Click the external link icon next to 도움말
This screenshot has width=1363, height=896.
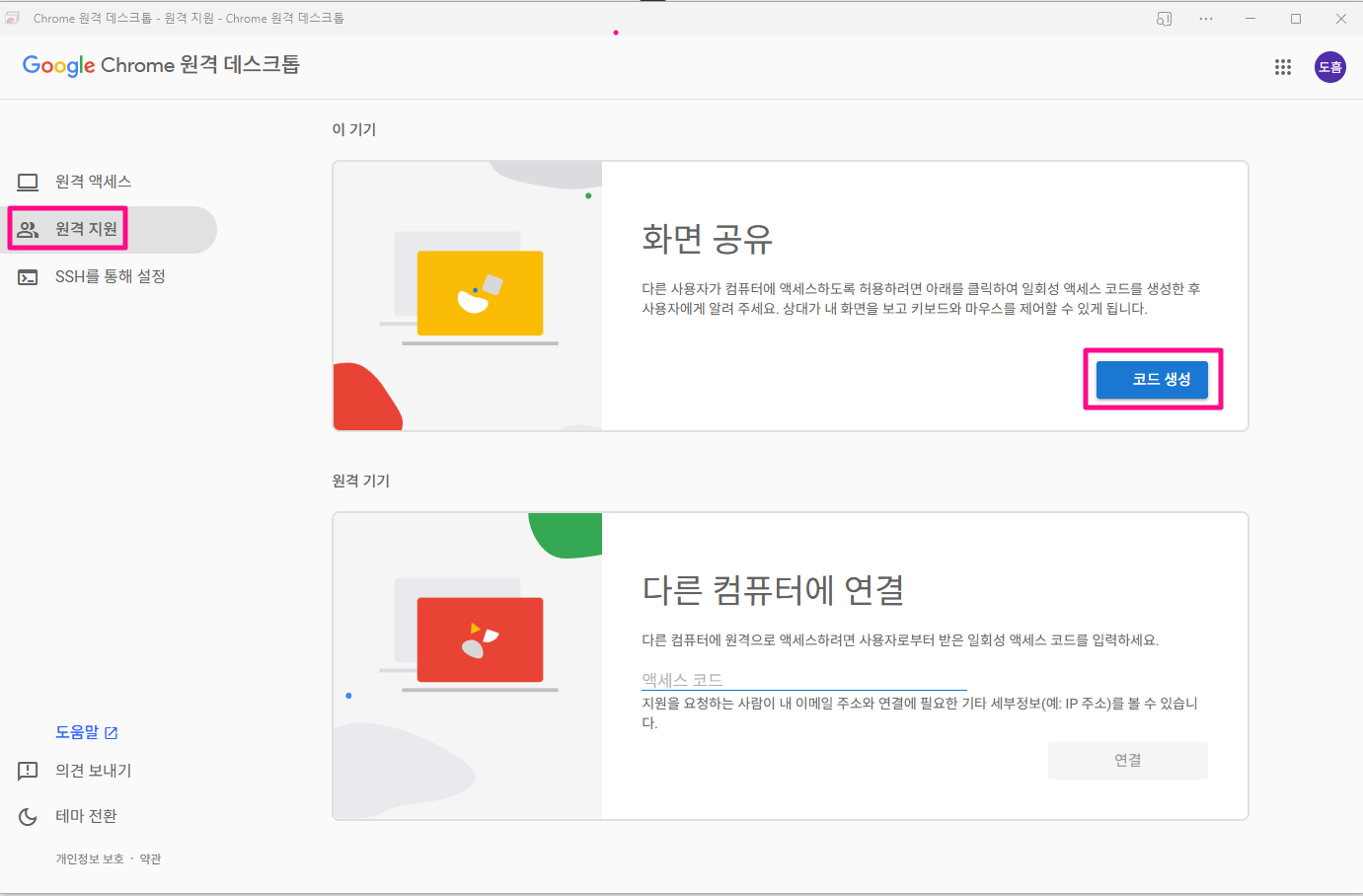[112, 732]
